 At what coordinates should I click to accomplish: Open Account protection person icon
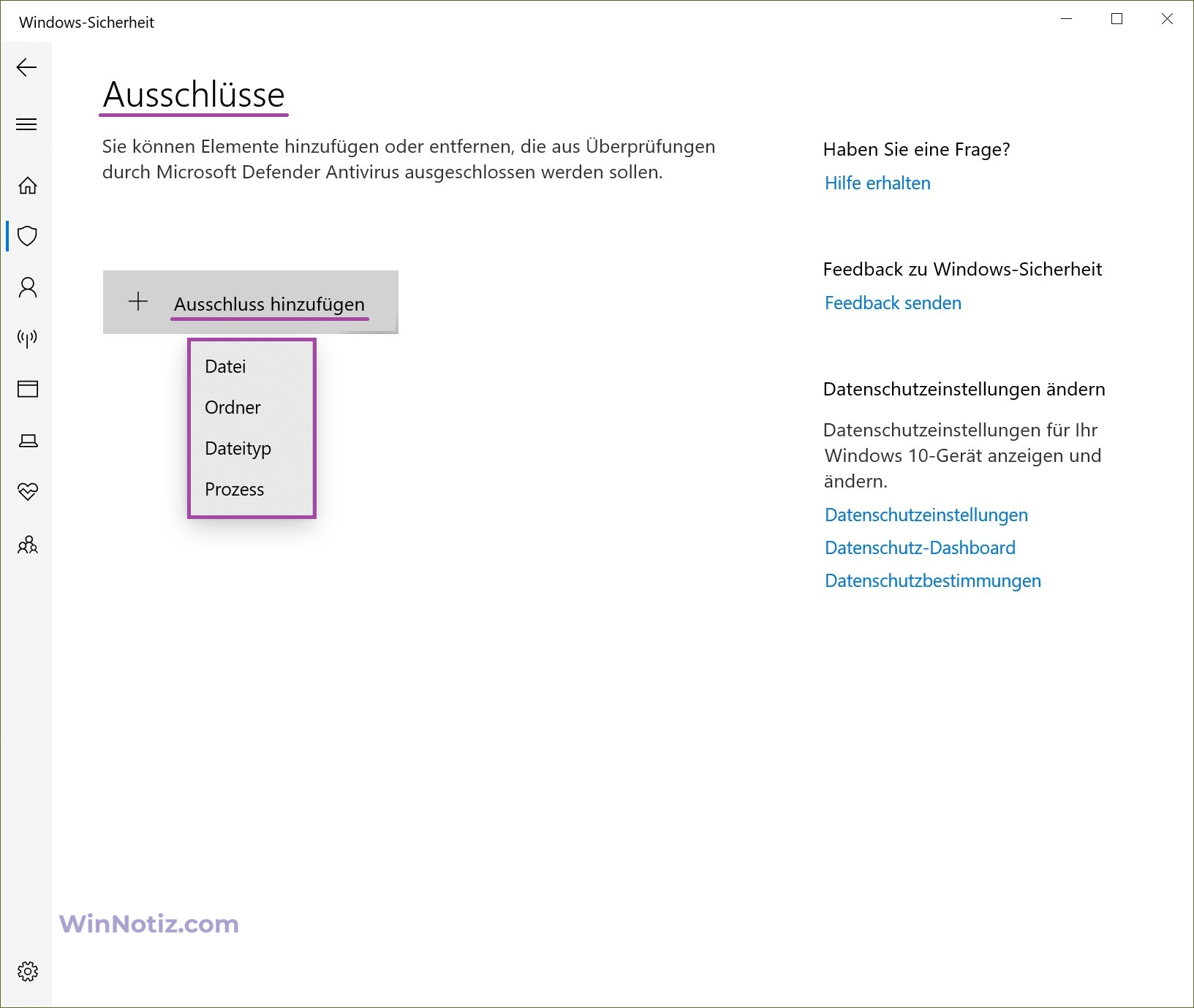pyautogui.click(x=28, y=287)
